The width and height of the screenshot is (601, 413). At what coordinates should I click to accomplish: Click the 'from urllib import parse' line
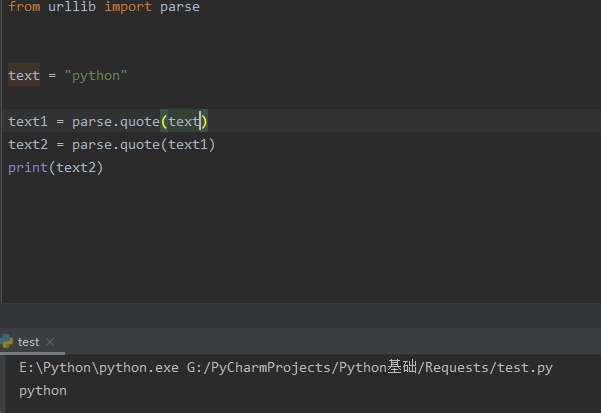point(104,7)
